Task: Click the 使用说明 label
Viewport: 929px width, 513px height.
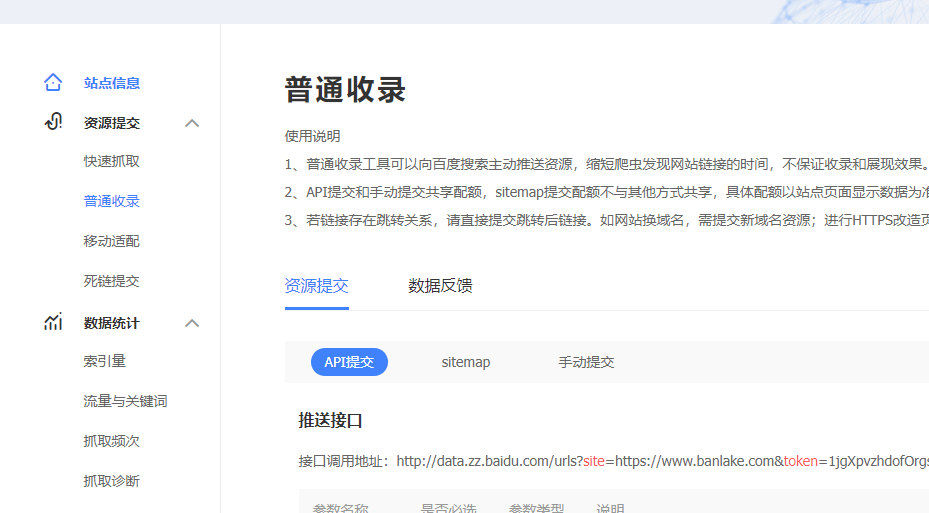Action: (312, 136)
